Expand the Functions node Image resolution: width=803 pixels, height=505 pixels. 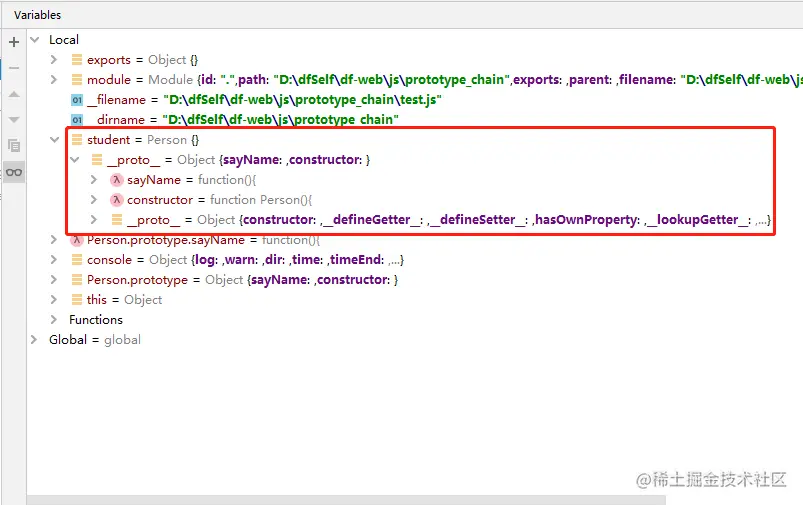click(54, 319)
